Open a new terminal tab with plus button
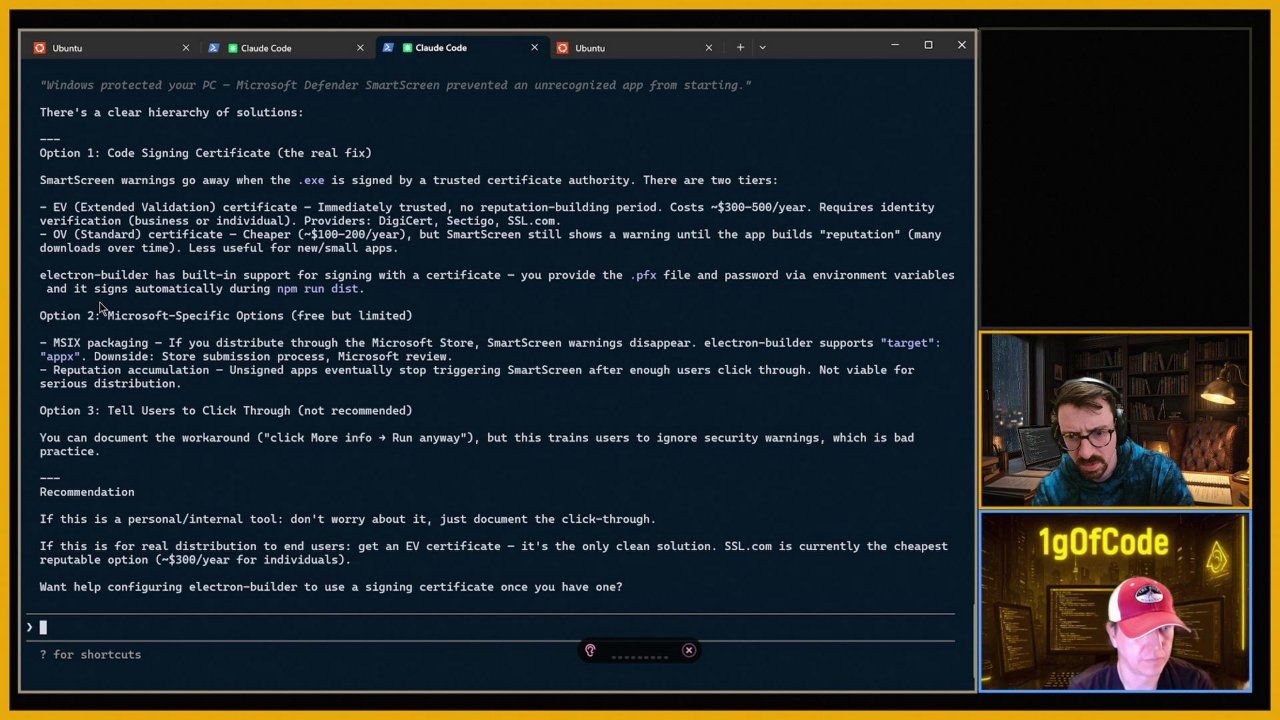The image size is (1280, 720). point(740,47)
